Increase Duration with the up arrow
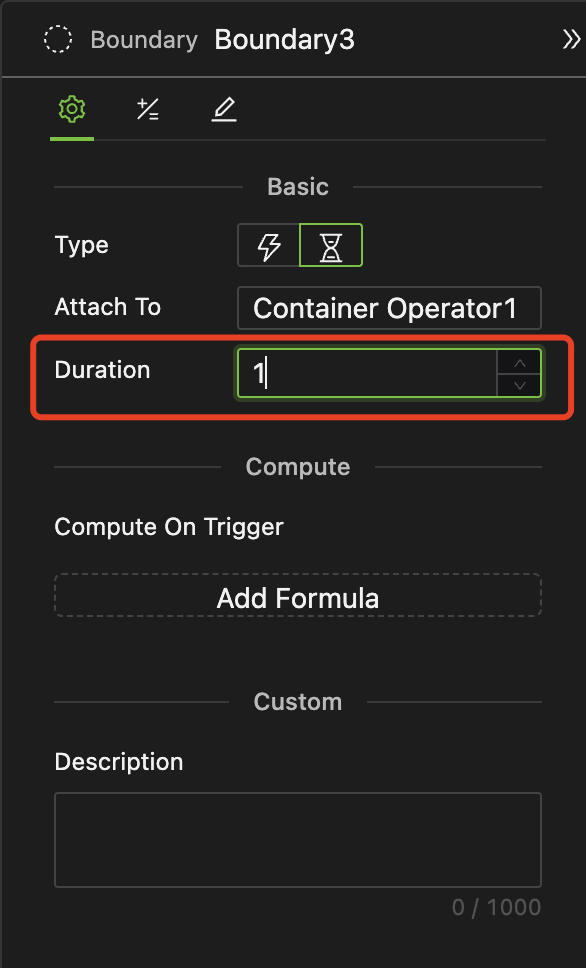This screenshot has height=968, width=586. (x=519, y=362)
